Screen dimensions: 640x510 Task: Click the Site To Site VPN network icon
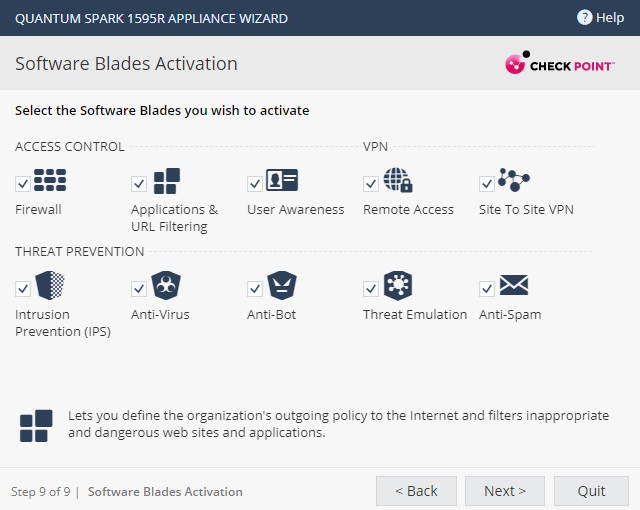(514, 180)
